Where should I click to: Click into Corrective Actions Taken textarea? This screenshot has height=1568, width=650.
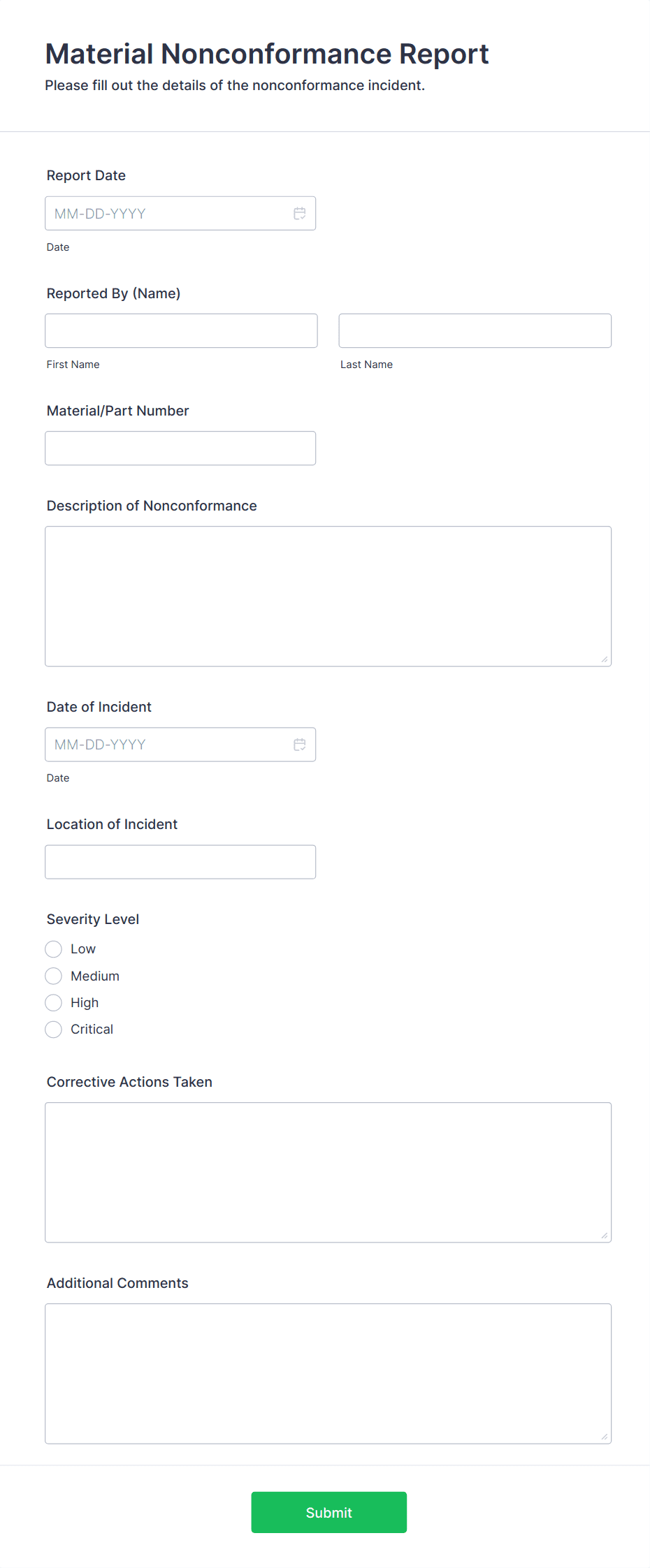click(x=328, y=1172)
